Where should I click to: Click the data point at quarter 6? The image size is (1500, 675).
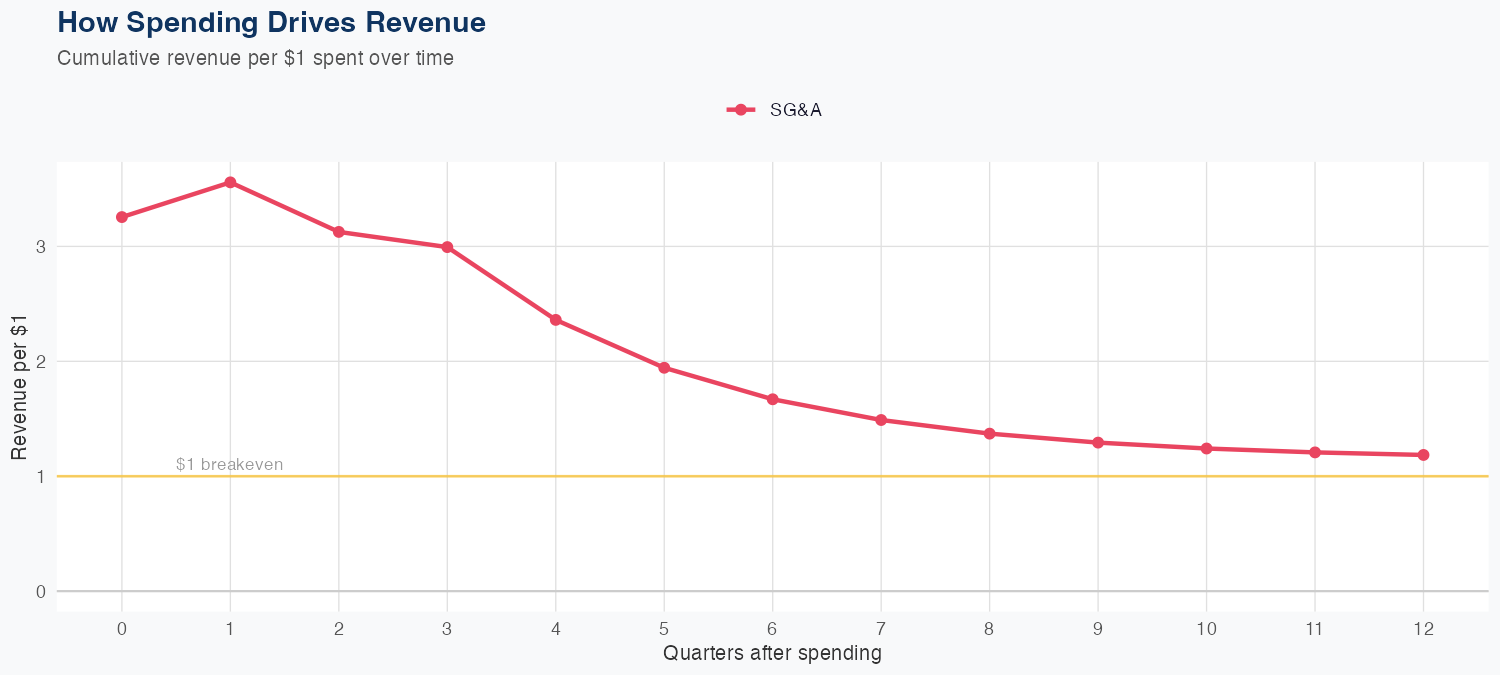pos(772,399)
